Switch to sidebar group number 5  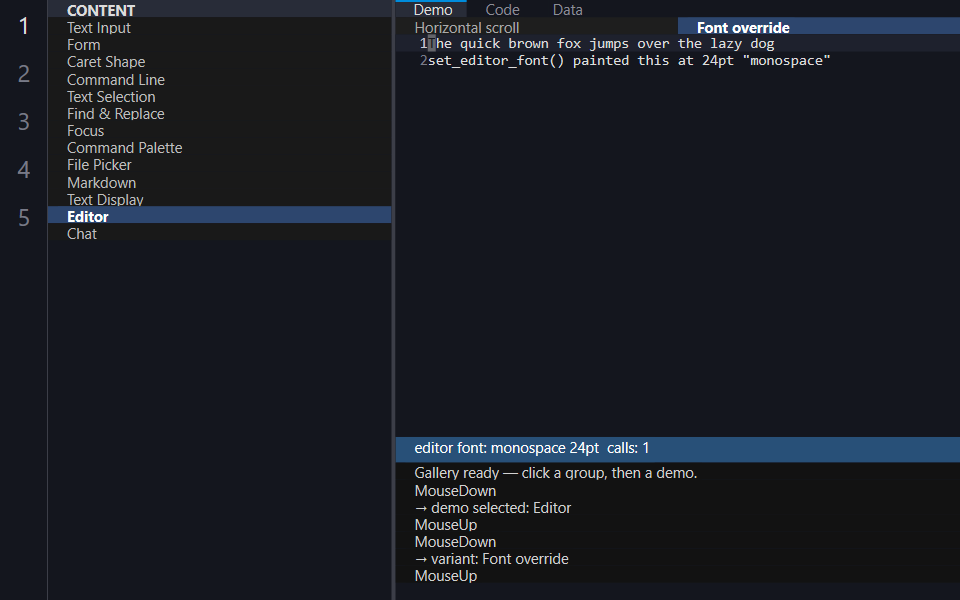[24, 217]
